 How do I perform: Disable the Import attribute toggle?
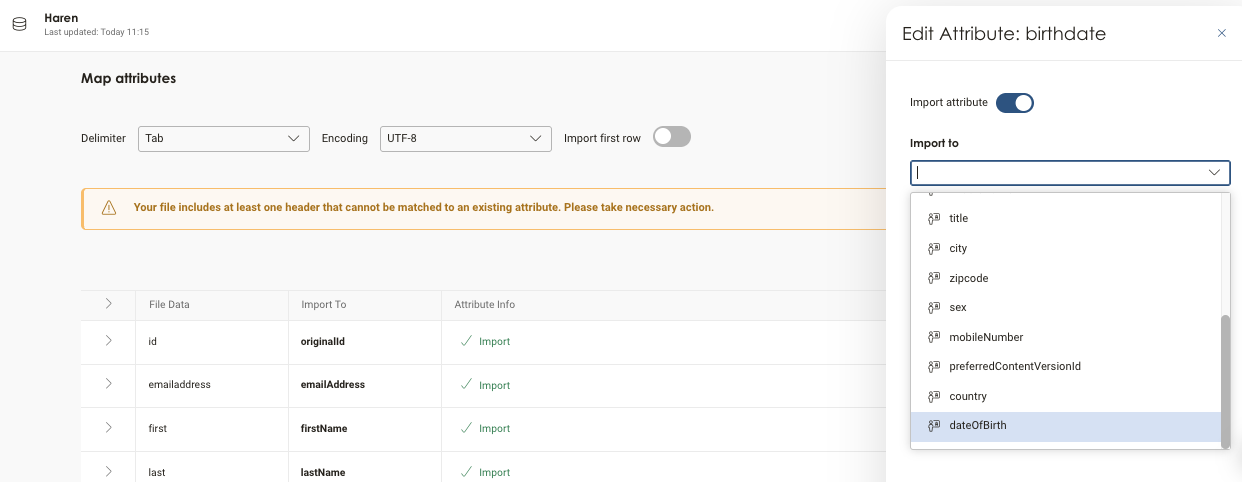1014,103
